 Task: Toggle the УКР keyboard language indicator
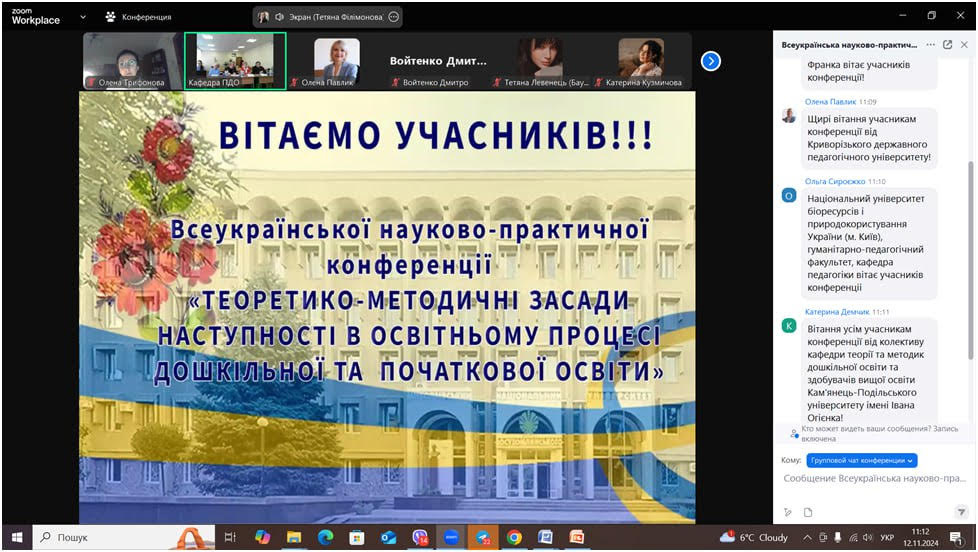(x=887, y=537)
